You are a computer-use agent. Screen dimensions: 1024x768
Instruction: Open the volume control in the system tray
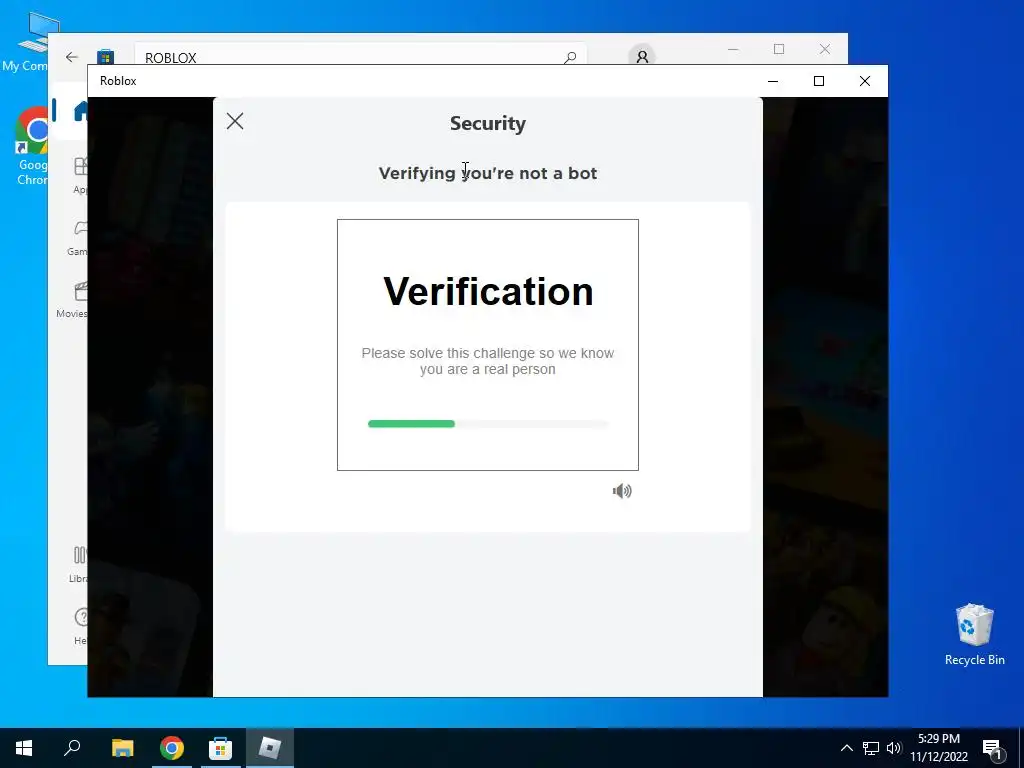(894, 748)
